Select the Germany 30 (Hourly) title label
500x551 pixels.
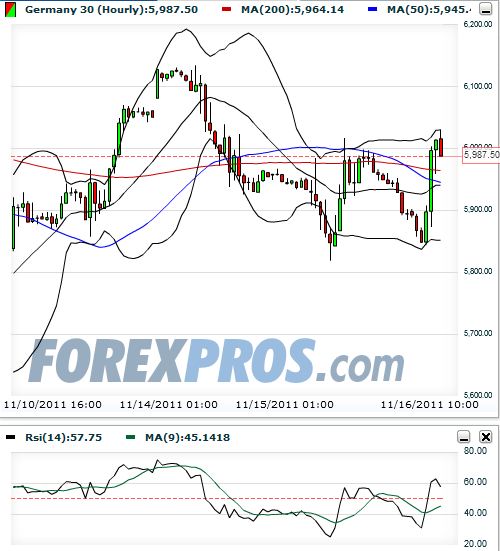pos(111,9)
